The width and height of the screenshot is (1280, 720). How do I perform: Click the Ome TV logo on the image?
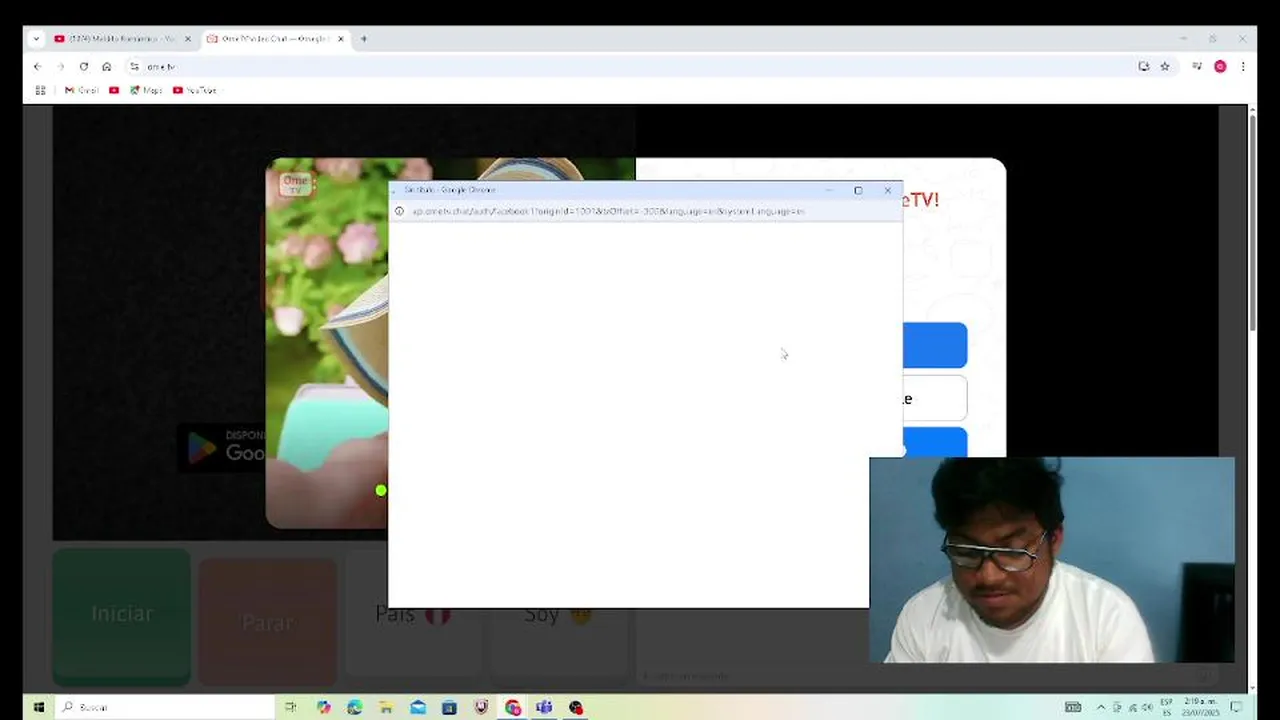coord(296,184)
